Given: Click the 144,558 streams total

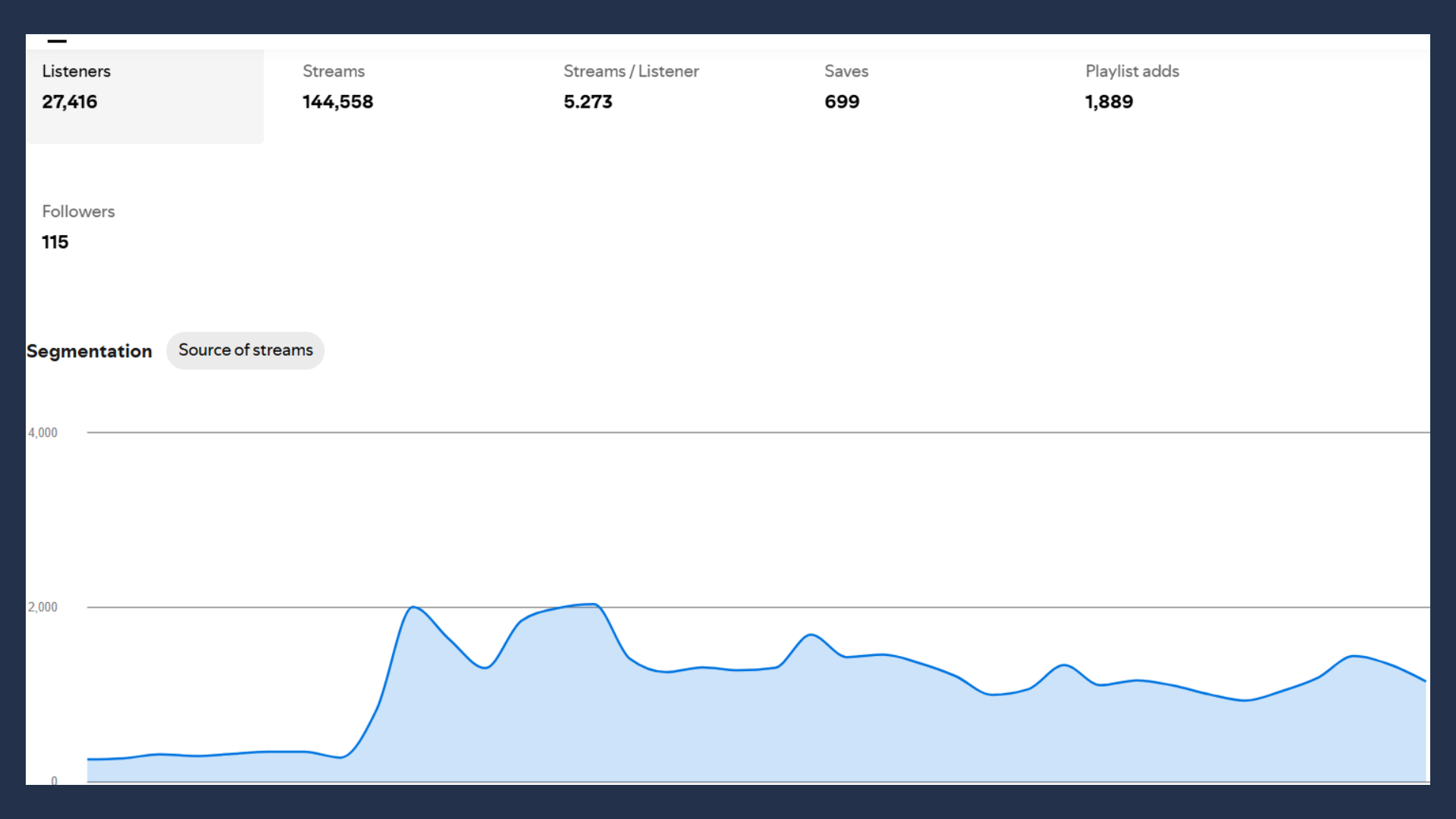Looking at the screenshot, I should tap(338, 102).
